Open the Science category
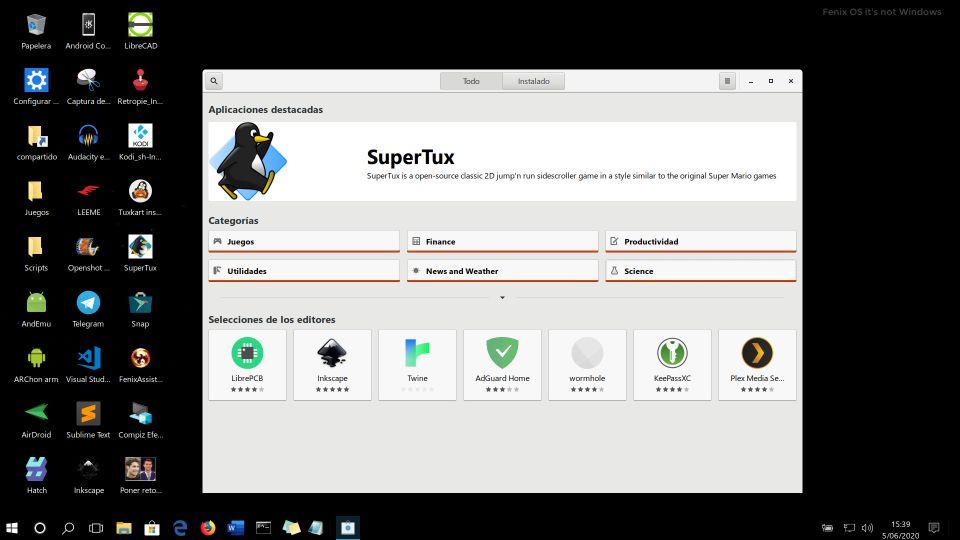Screen dimensions: 960x540 [700, 271]
